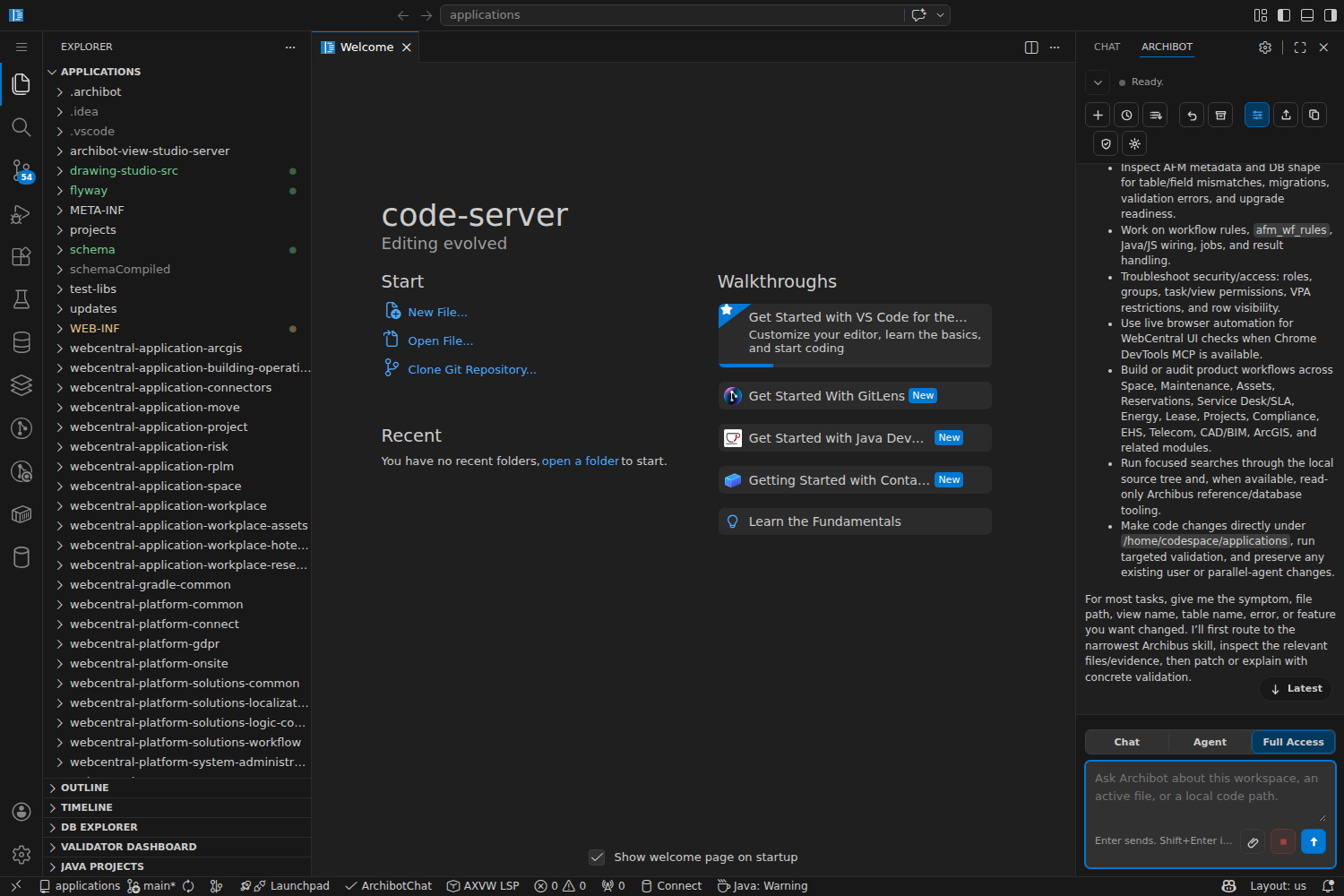Open Archibot panel settings gear
This screenshot has width=1344, height=896.
pos(1265,47)
